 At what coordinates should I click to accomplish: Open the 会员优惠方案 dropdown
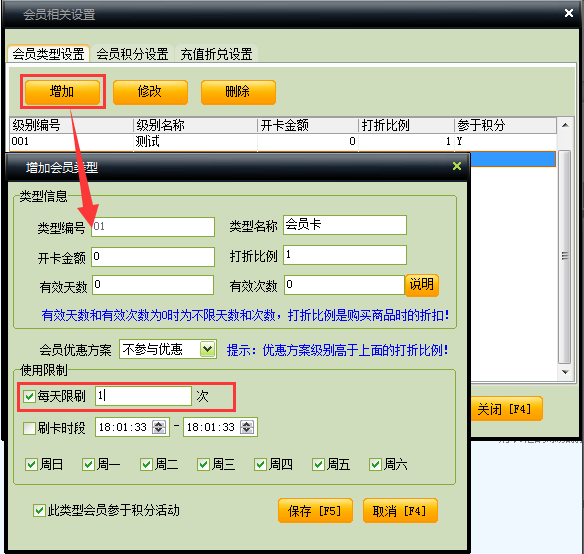pos(207,349)
